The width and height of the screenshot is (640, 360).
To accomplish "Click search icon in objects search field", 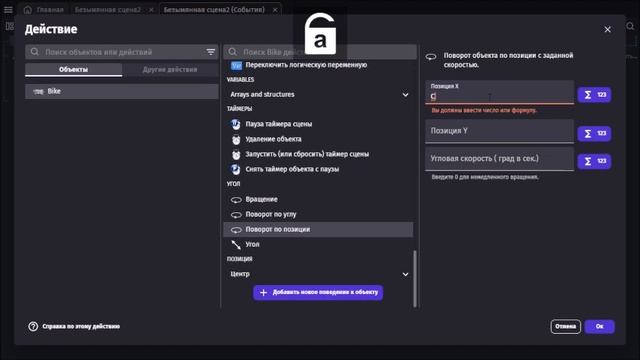I will (35, 52).
